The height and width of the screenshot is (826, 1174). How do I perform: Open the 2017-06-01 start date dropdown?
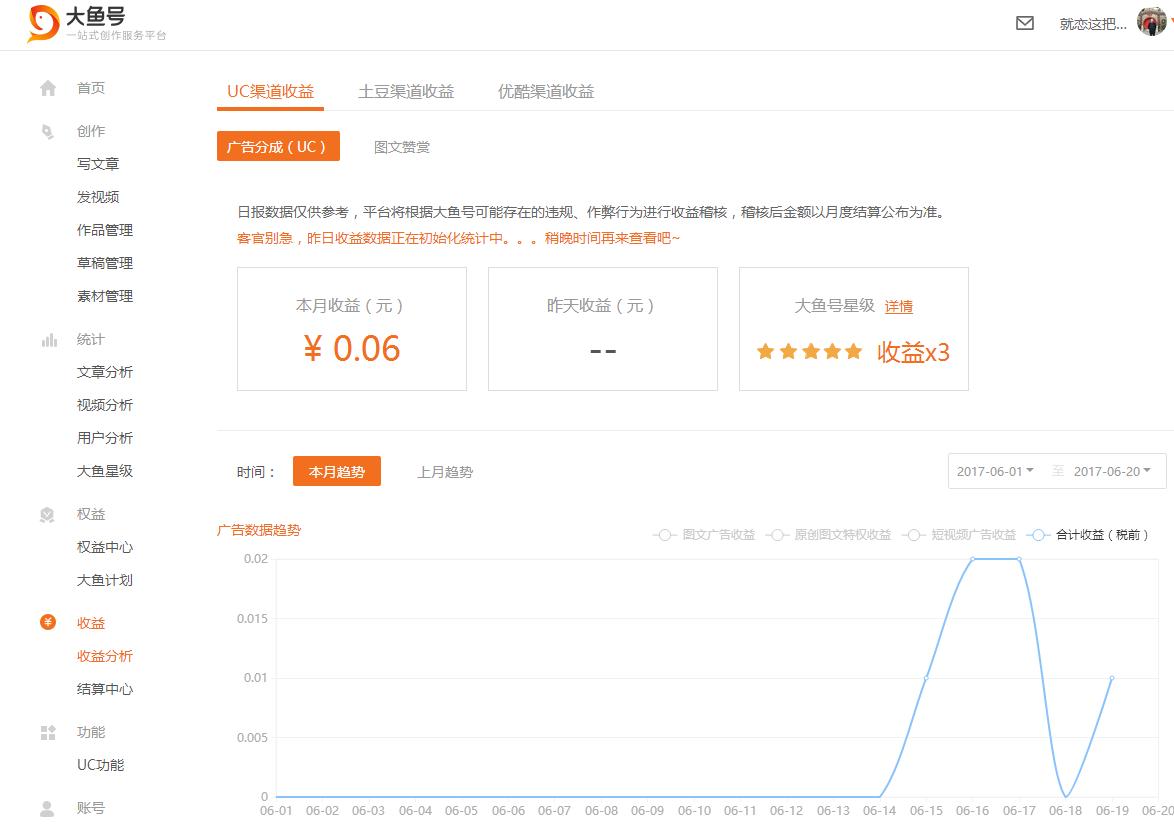(996, 470)
